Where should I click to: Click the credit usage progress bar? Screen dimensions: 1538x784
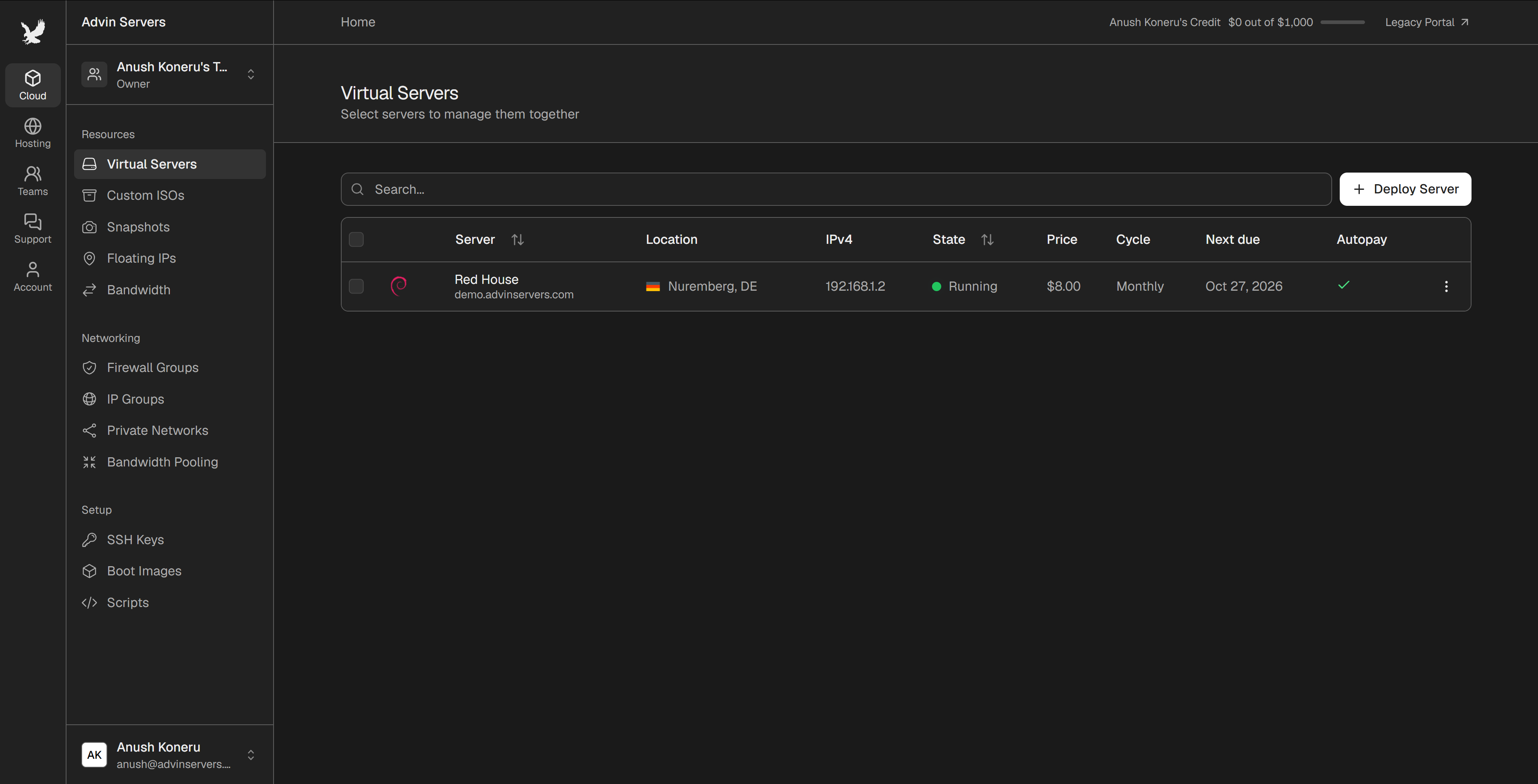1342,22
